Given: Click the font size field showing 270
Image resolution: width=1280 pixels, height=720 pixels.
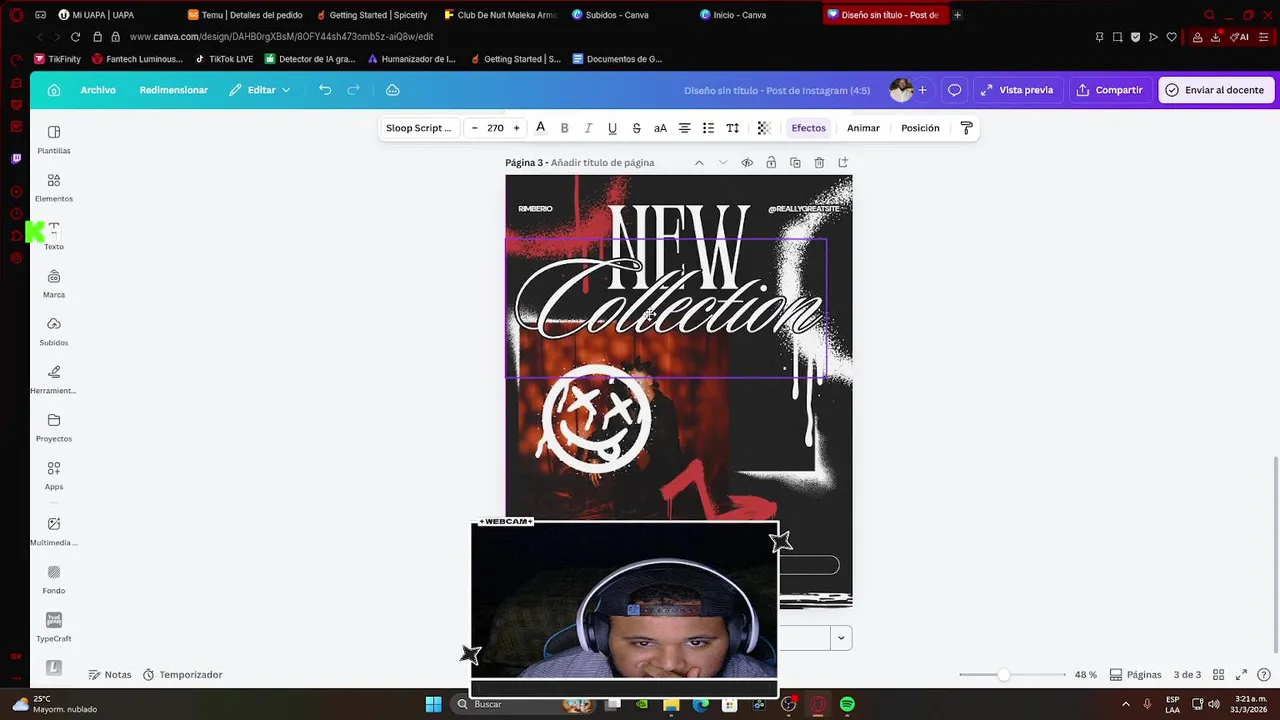Looking at the screenshot, I should pyautogui.click(x=495, y=128).
